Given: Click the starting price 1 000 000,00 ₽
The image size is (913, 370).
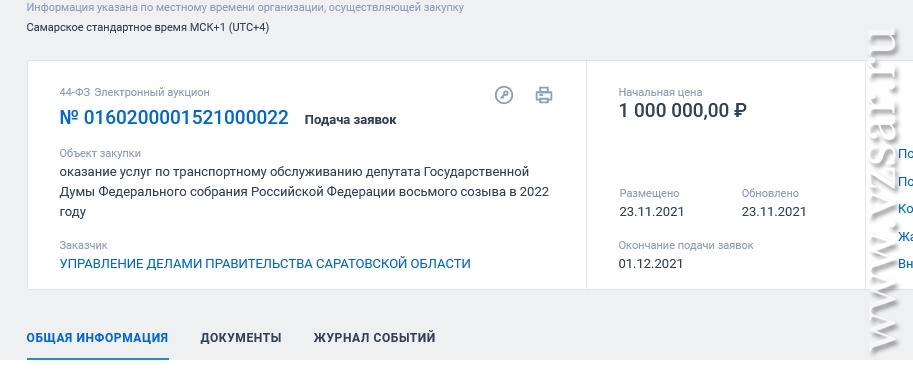Looking at the screenshot, I should pos(682,110).
